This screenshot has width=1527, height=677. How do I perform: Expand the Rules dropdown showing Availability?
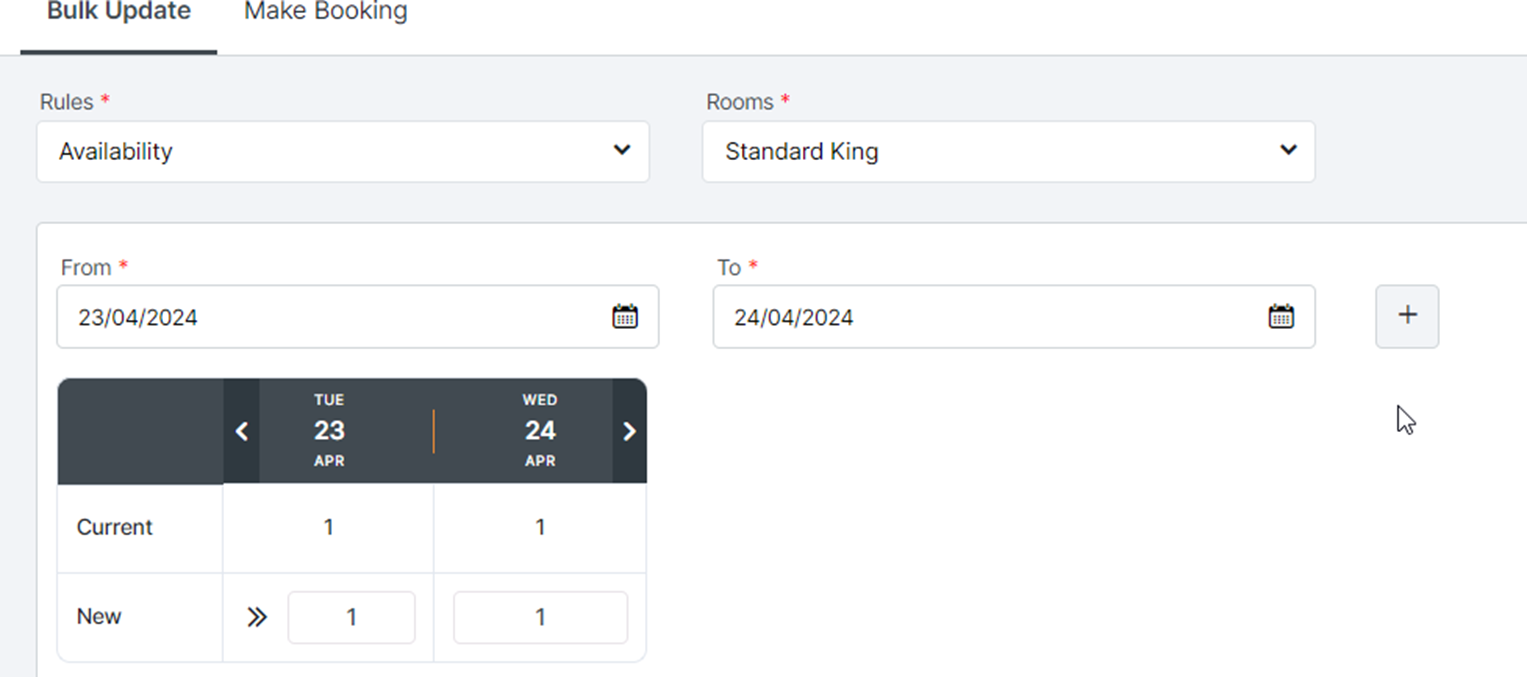pos(343,152)
